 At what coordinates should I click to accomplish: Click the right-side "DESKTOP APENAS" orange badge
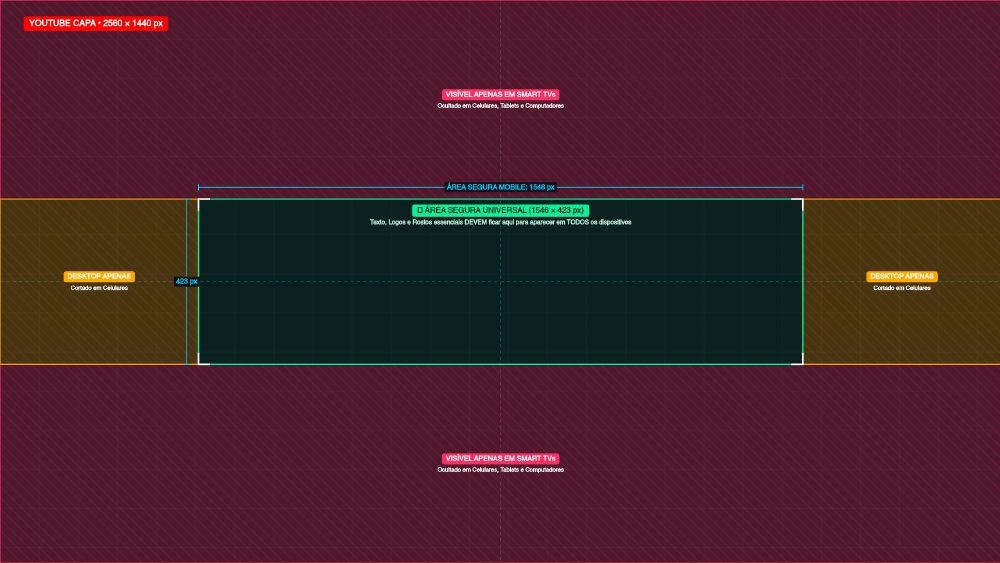coord(902,276)
